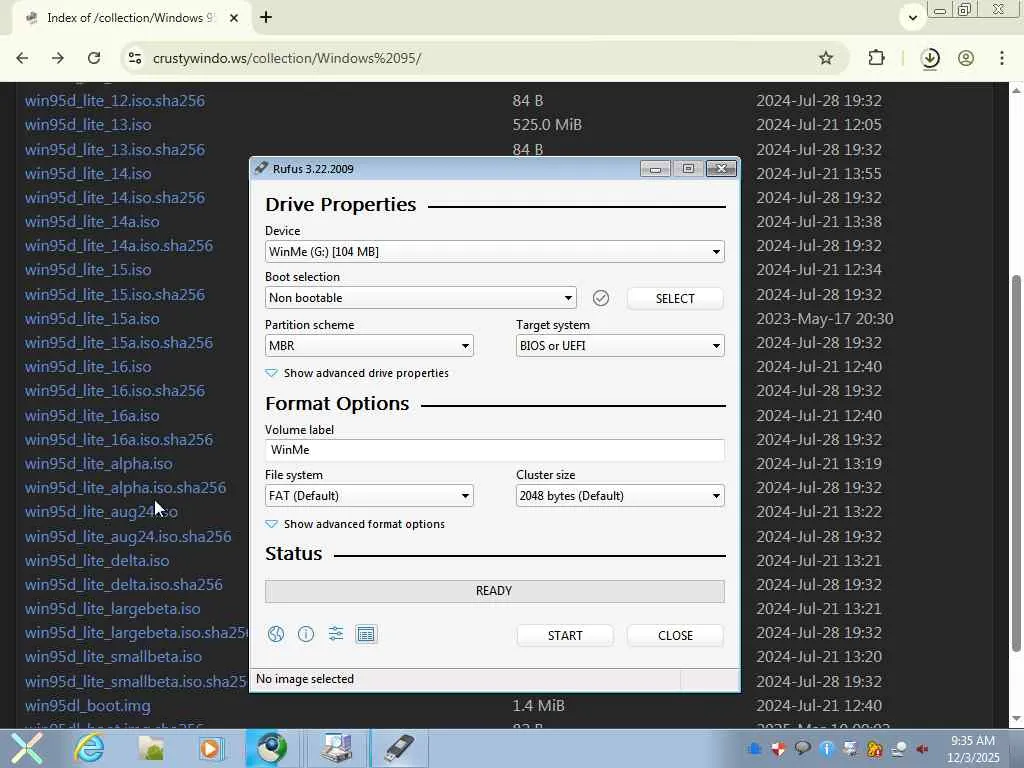Image resolution: width=1024 pixels, height=768 pixels.
Task: Open the taskbar clock showing 9:35 AM
Action: point(973,748)
